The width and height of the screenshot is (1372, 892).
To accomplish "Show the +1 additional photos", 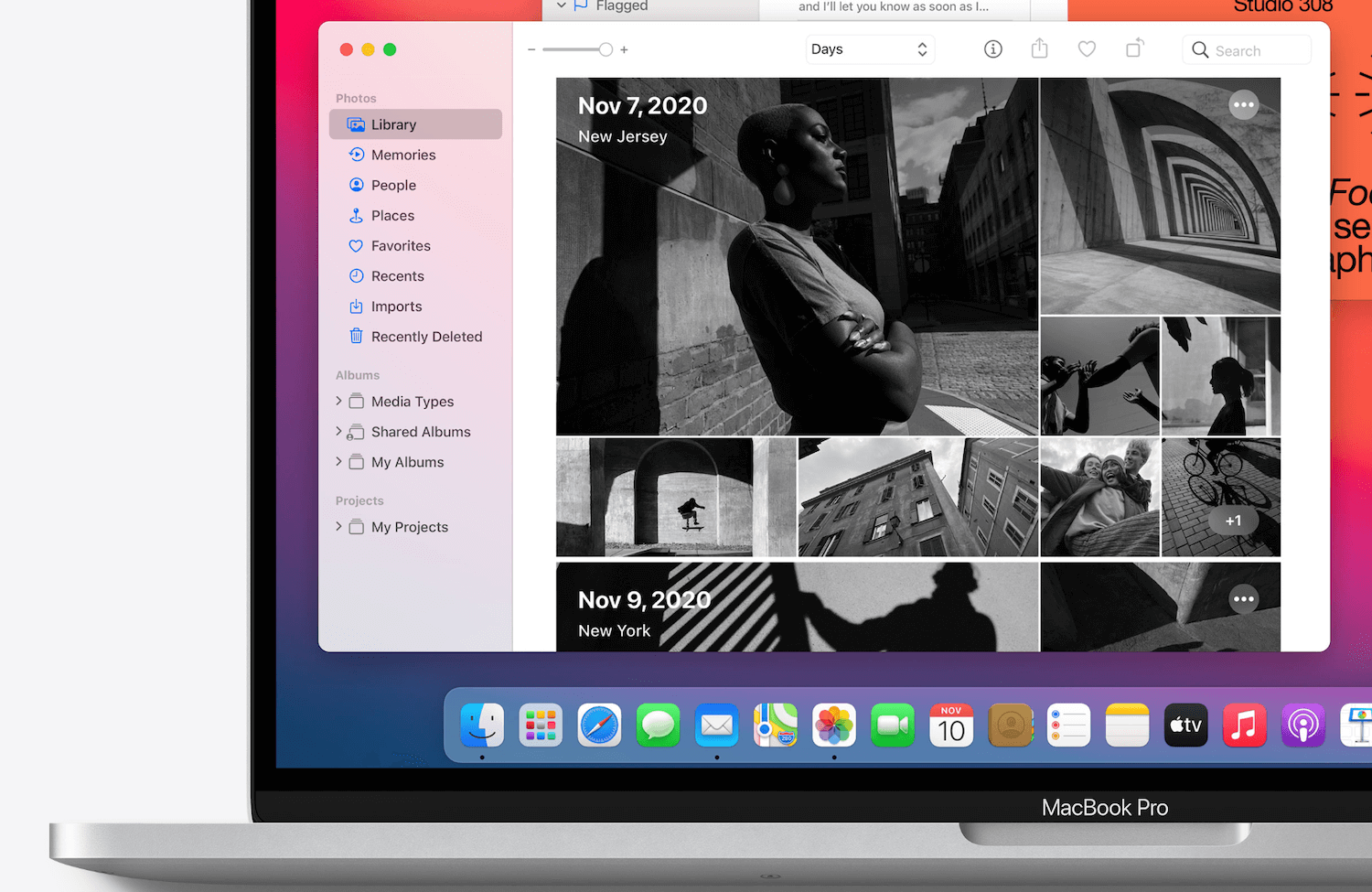I will (1233, 521).
